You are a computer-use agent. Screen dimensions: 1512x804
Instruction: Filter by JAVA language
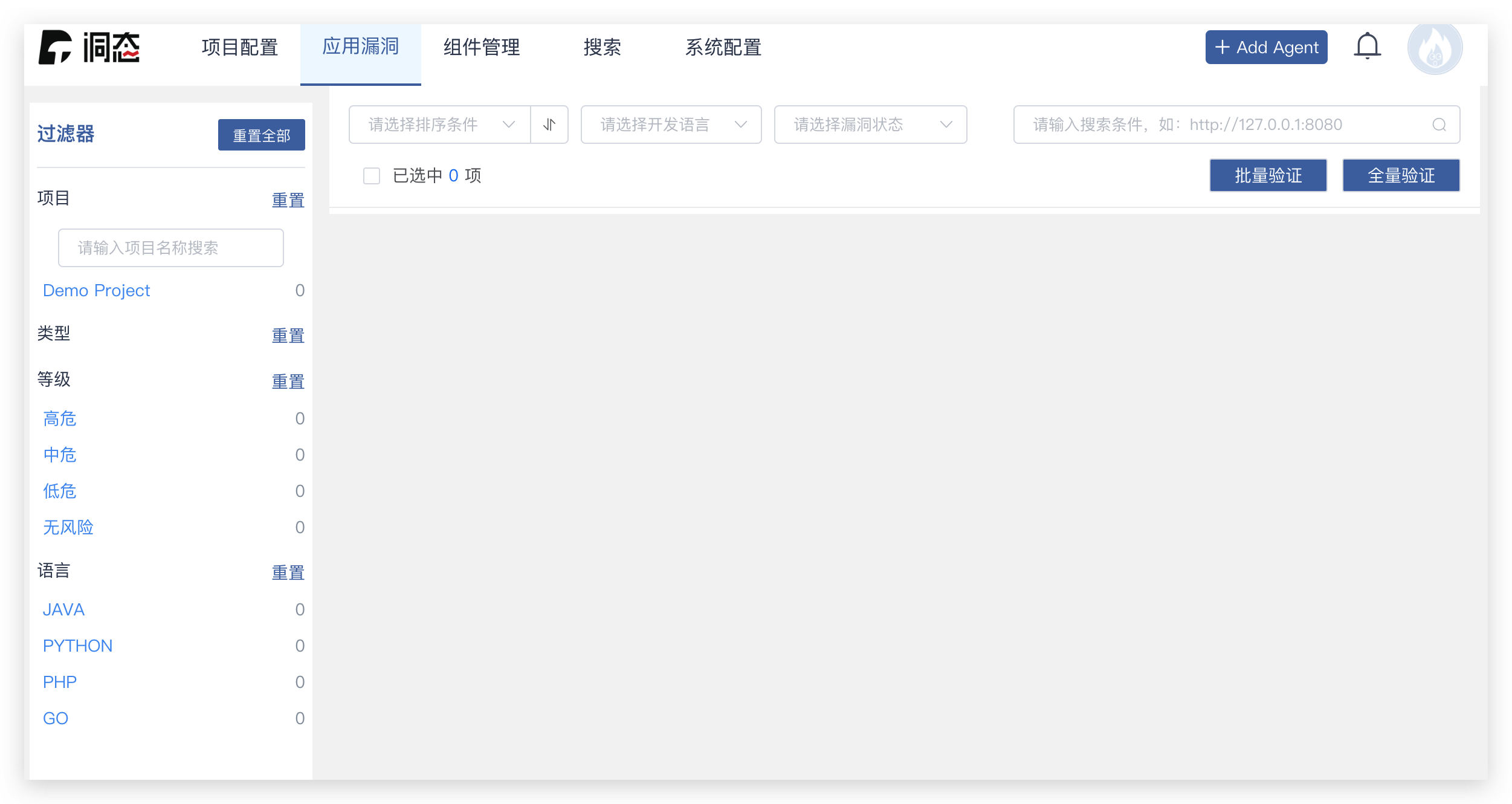click(63, 609)
